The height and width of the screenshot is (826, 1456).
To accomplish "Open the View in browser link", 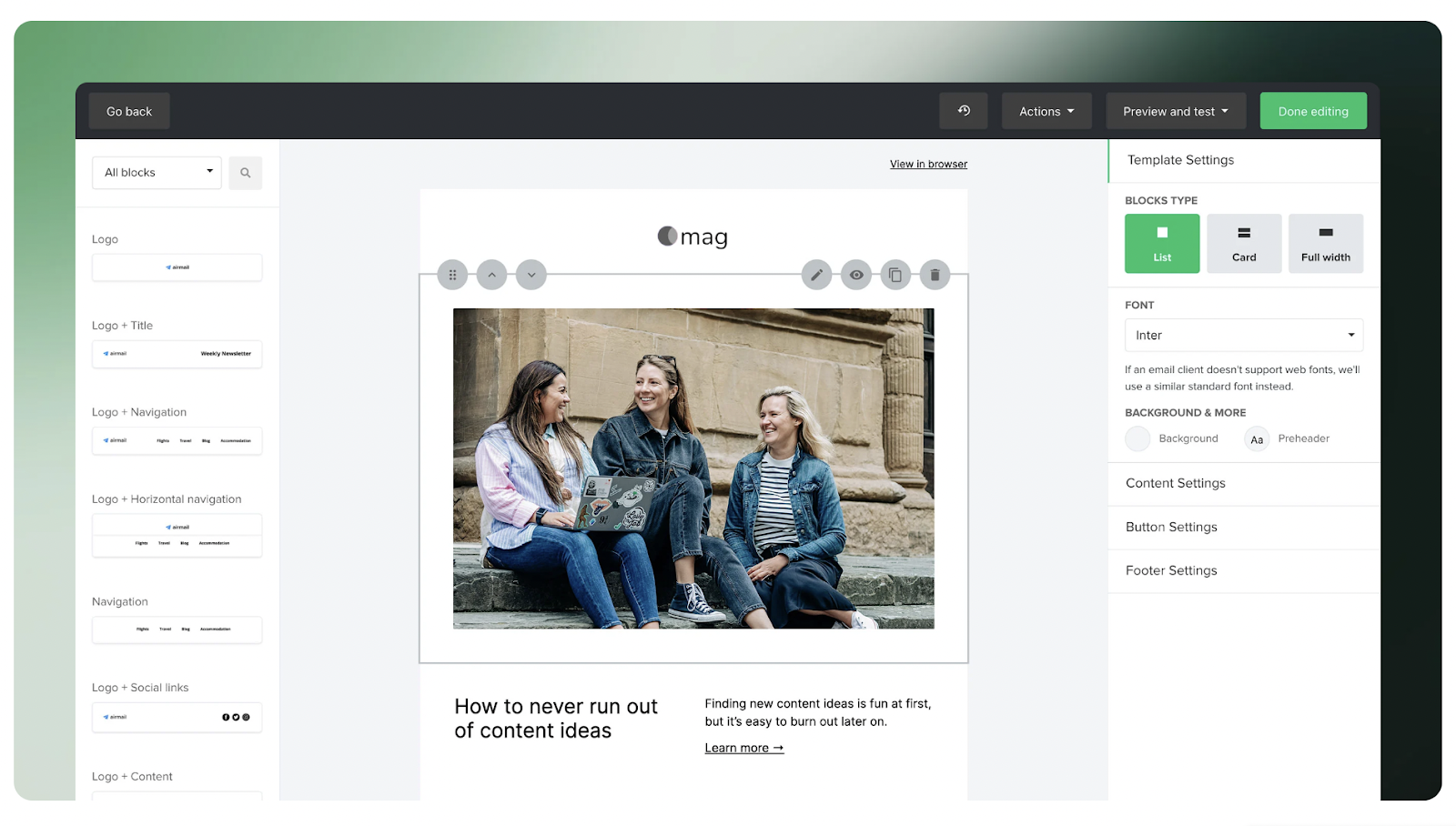I will point(928,165).
